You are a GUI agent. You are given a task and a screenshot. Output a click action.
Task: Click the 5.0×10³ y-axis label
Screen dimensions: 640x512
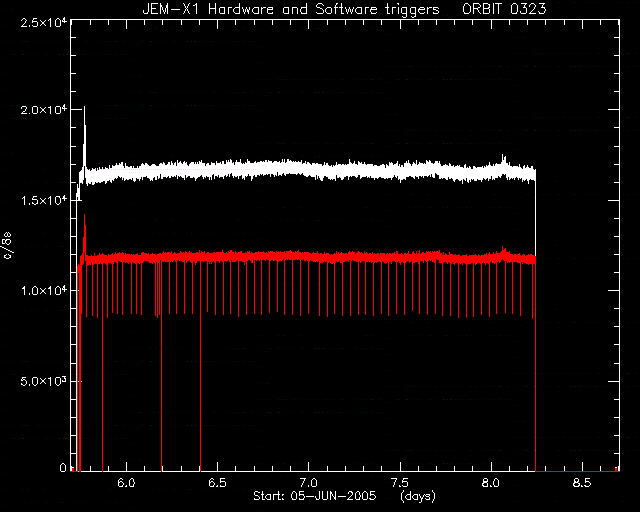[43, 381]
